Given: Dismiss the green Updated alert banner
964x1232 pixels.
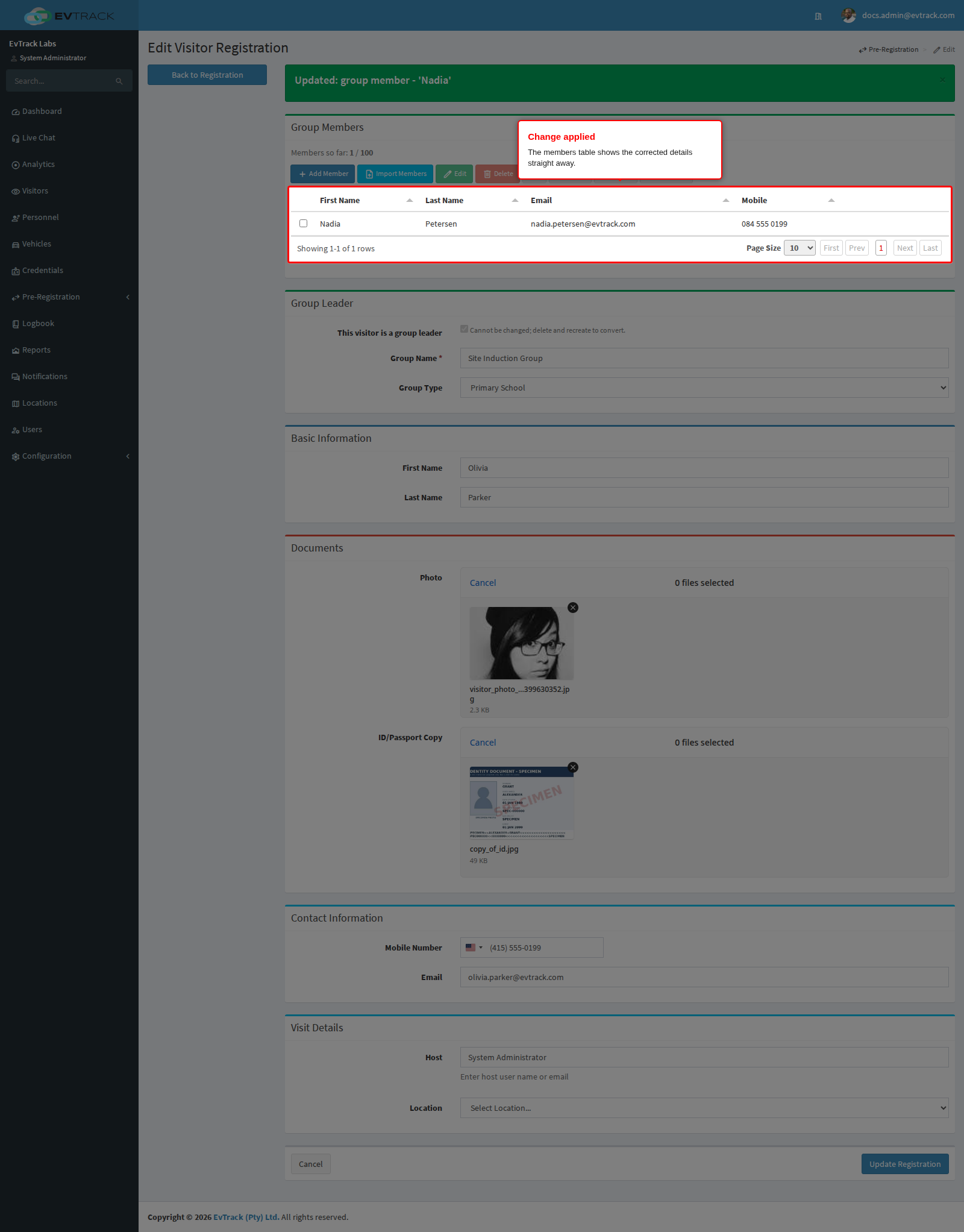Looking at the screenshot, I should coord(942,80).
